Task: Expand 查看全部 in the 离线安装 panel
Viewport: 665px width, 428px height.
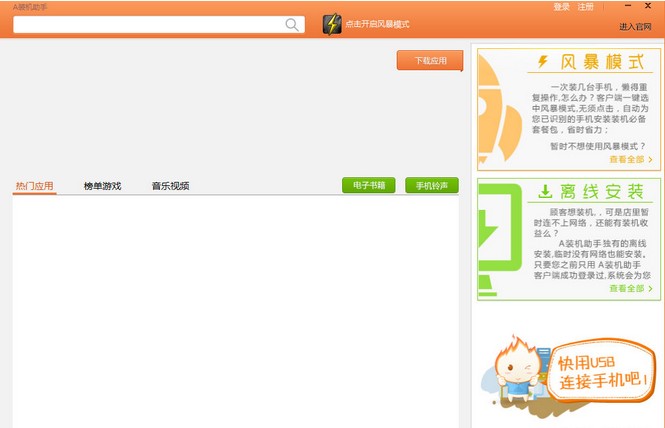Action: pos(630,288)
